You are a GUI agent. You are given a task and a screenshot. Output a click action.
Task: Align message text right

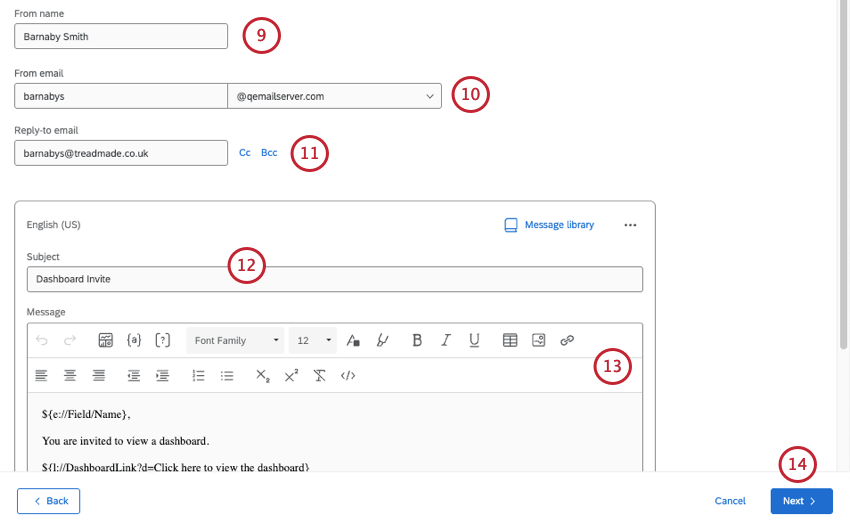[x=99, y=376]
